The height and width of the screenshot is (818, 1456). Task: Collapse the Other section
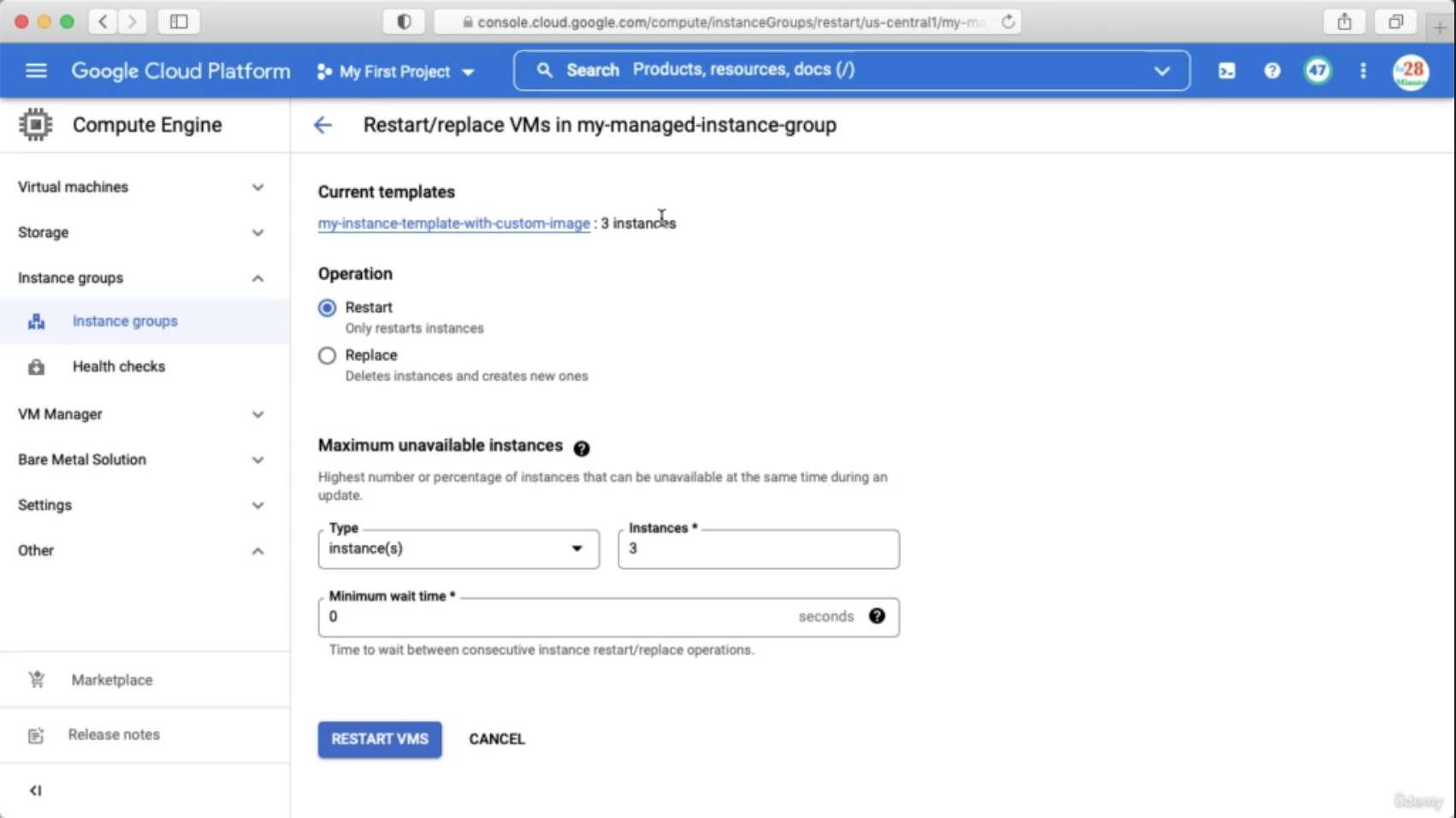(x=257, y=550)
